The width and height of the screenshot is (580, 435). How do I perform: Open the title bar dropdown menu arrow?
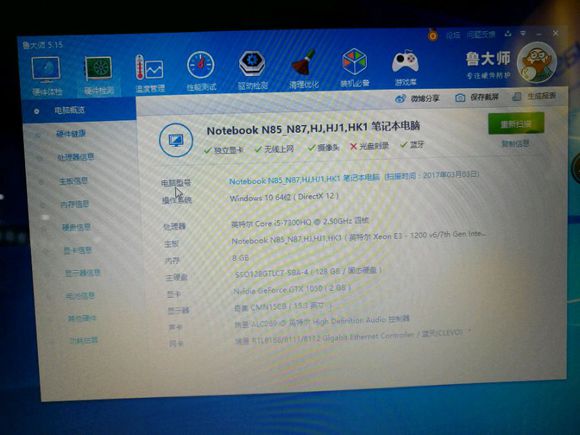click(523, 33)
